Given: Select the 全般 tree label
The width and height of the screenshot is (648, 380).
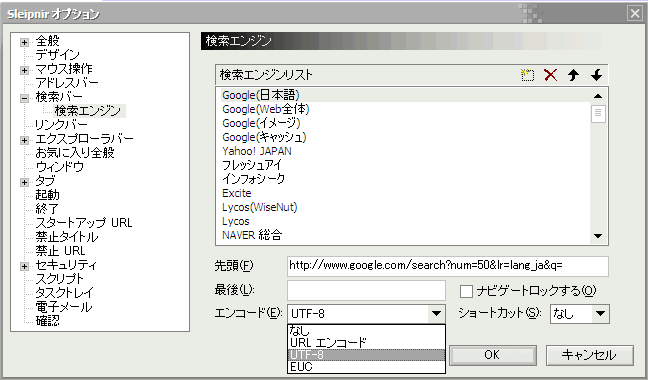Looking at the screenshot, I should pos(47,41).
